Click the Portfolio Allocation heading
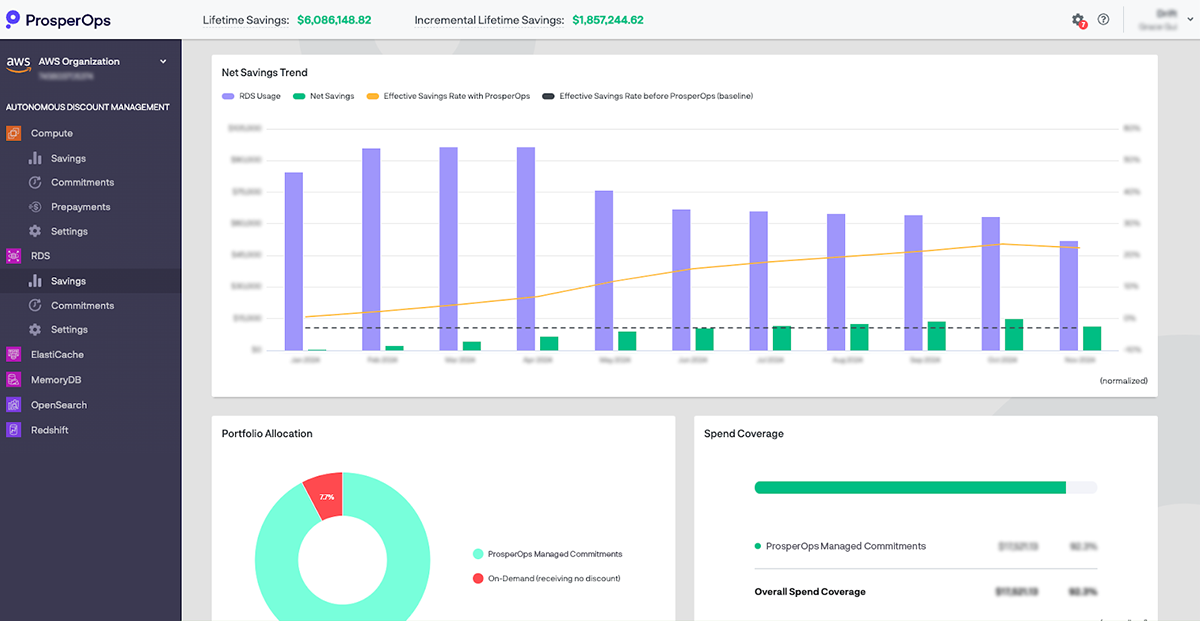This screenshot has width=1200, height=621. (267, 434)
